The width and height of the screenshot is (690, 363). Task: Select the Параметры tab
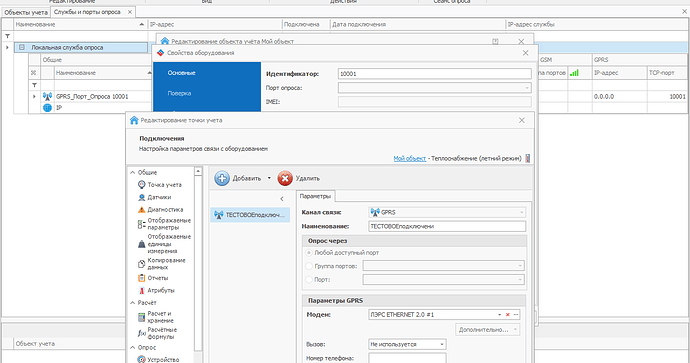315,196
